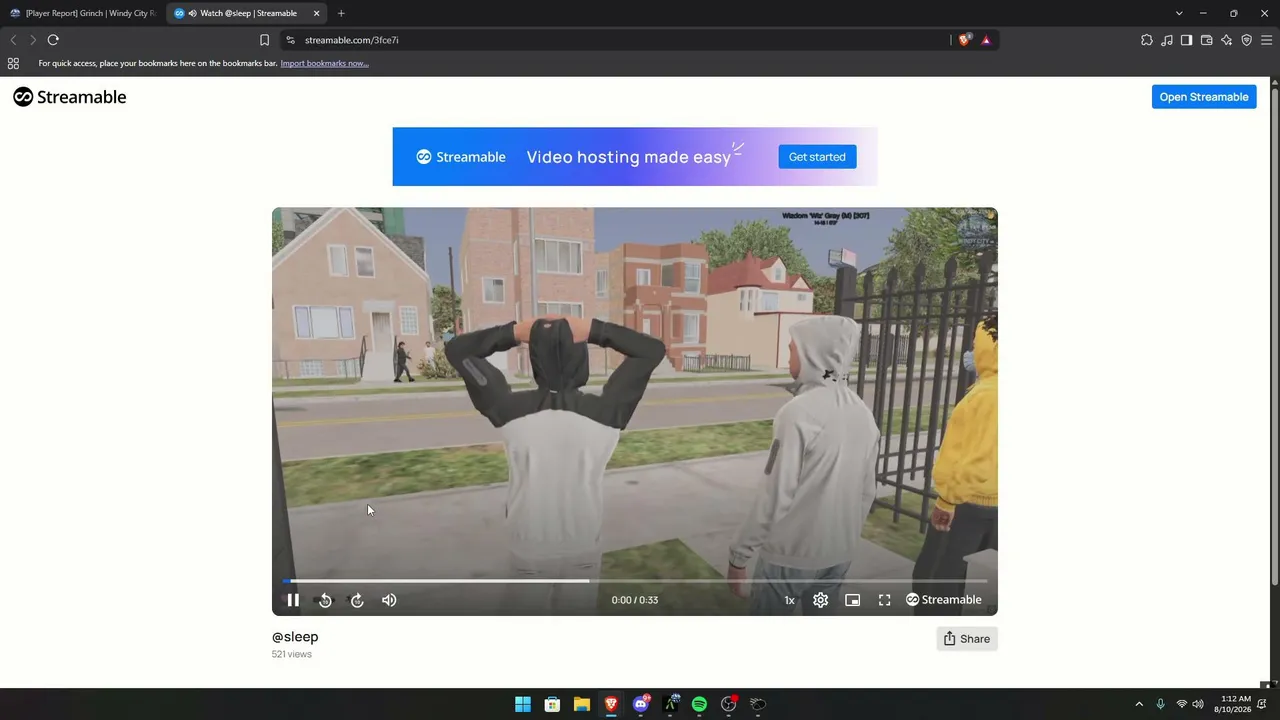Open OBS Studio from the taskbar
This screenshot has width=1280, height=720.
click(x=729, y=704)
